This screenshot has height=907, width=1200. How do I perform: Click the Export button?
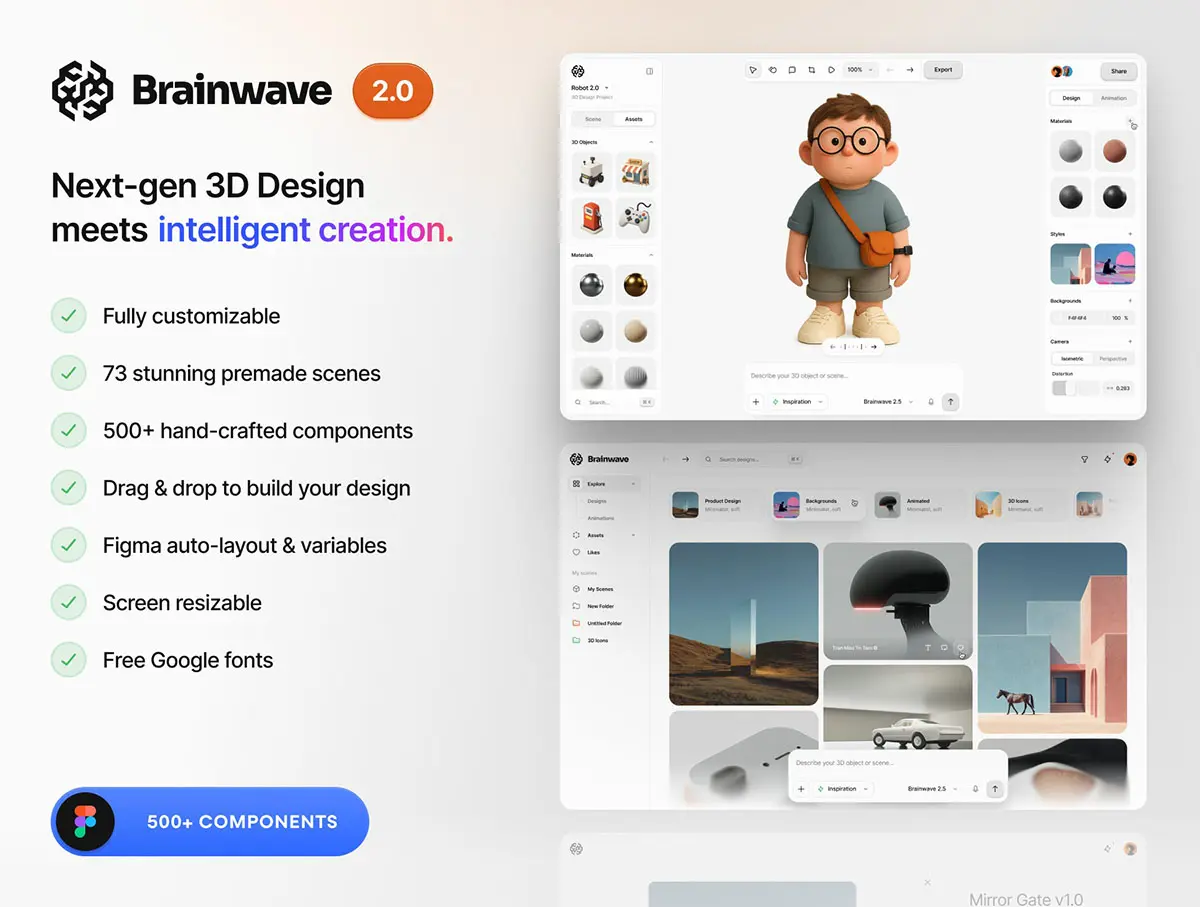(943, 70)
